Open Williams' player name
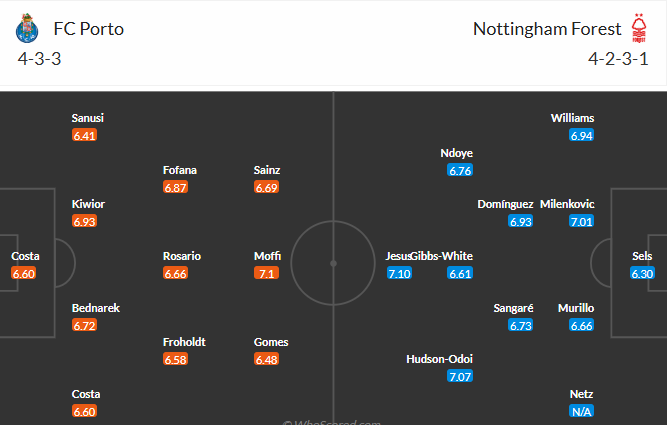The height and width of the screenshot is (425, 668). click(572, 118)
